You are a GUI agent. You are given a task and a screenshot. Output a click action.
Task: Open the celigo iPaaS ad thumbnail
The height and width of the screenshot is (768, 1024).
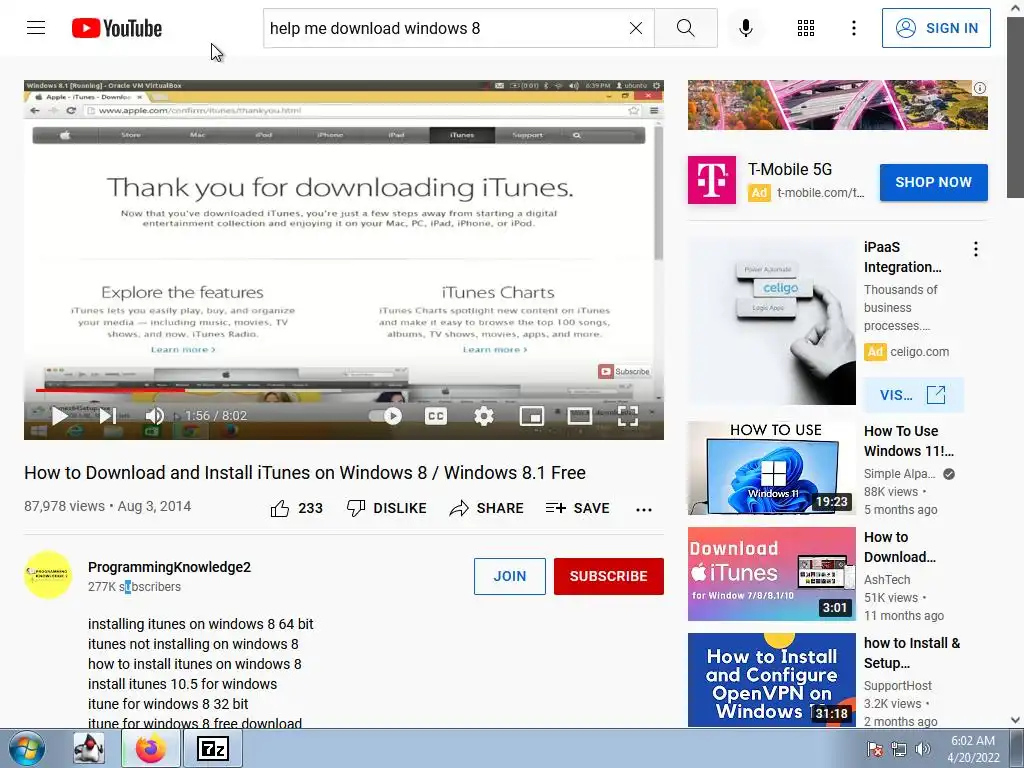(771, 321)
